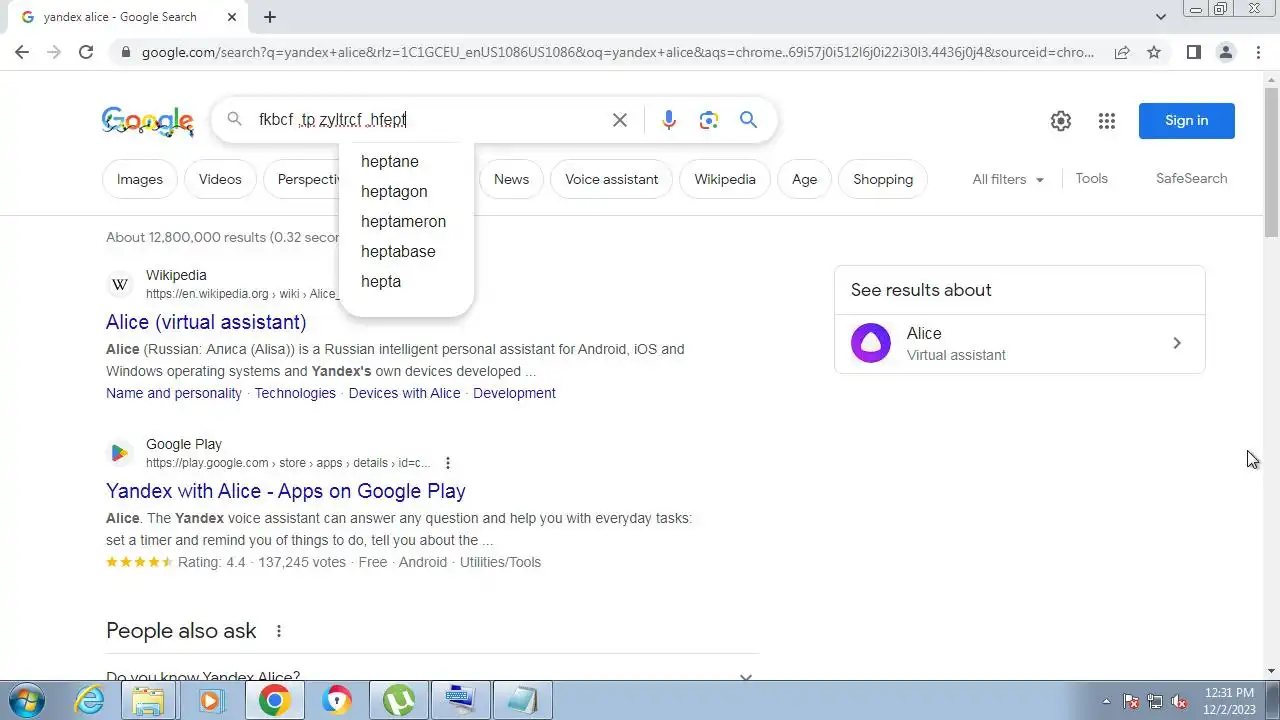The image size is (1280, 720).
Task: Select the Wikipedia filter chip
Action: [x=725, y=179]
